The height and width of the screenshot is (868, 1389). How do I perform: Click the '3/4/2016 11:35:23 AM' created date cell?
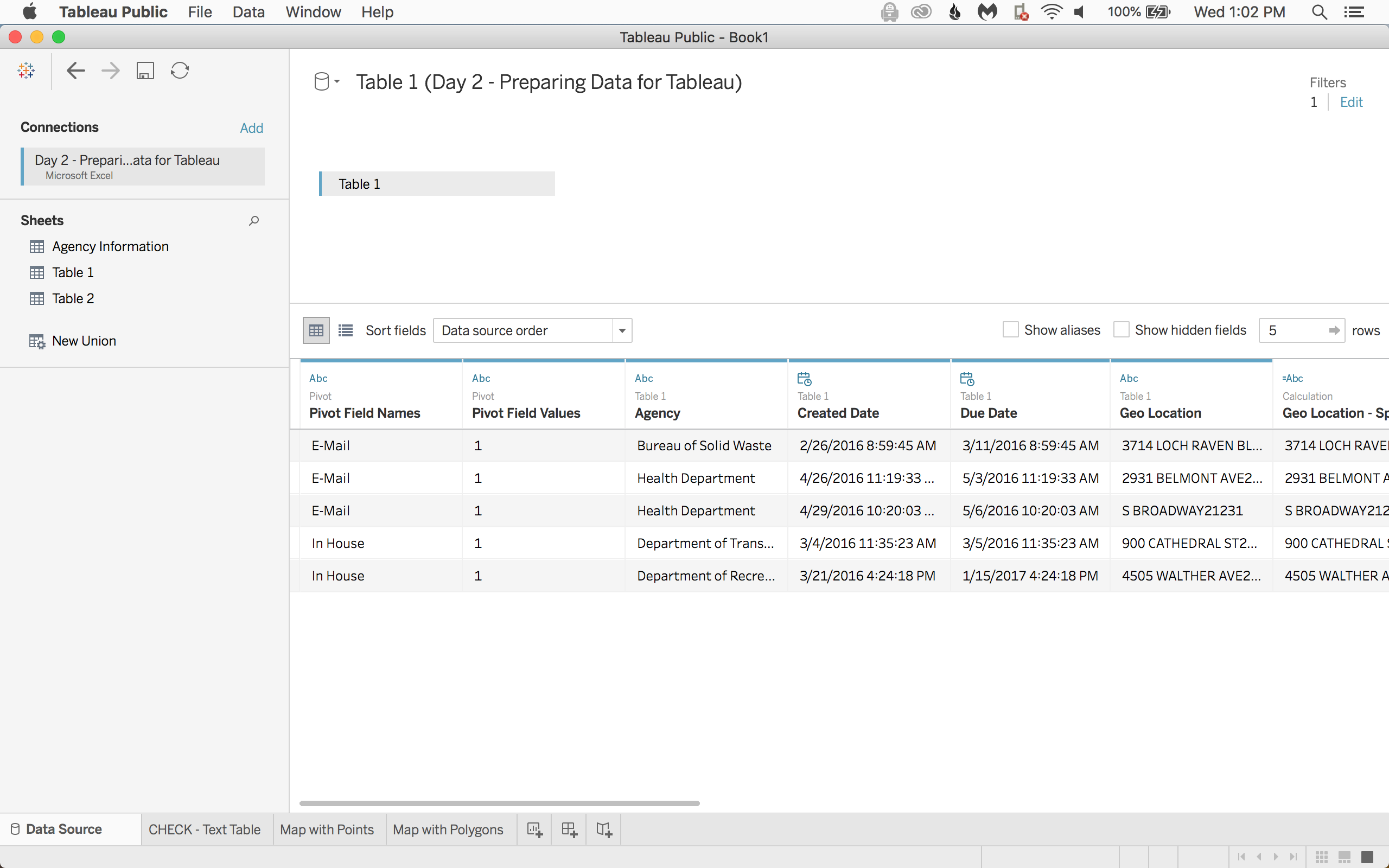(x=869, y=543)
